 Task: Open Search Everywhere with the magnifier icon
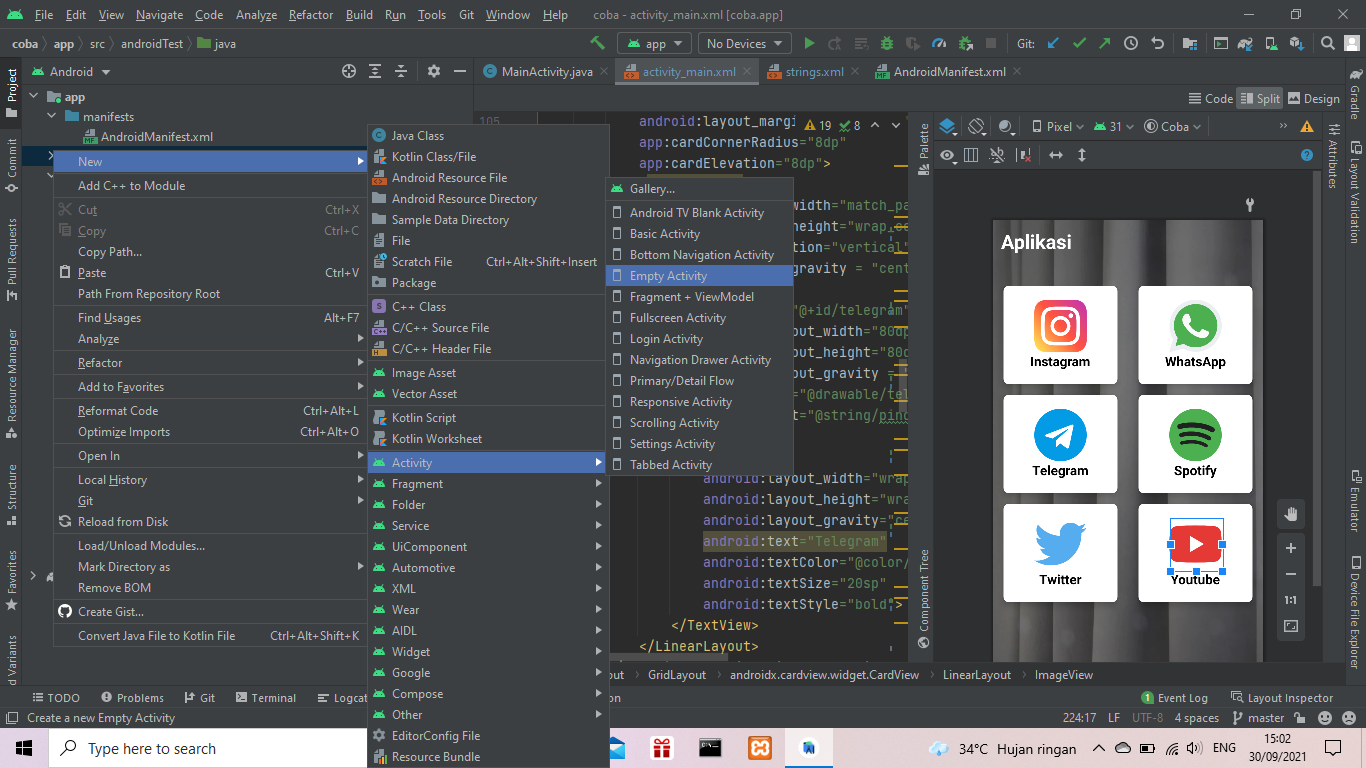click(x=1326, y=43)
